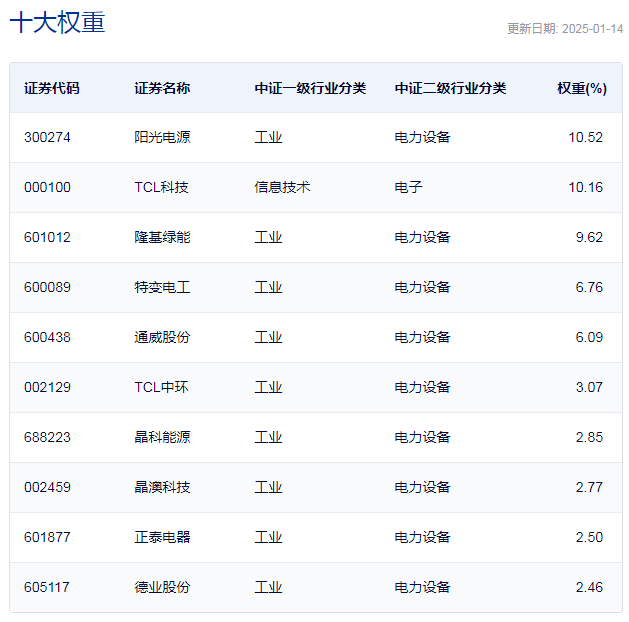Viewport: 629px width, 622px height.
Task: Select TCL科技 in the name column
Action: (x=161, y=187)
